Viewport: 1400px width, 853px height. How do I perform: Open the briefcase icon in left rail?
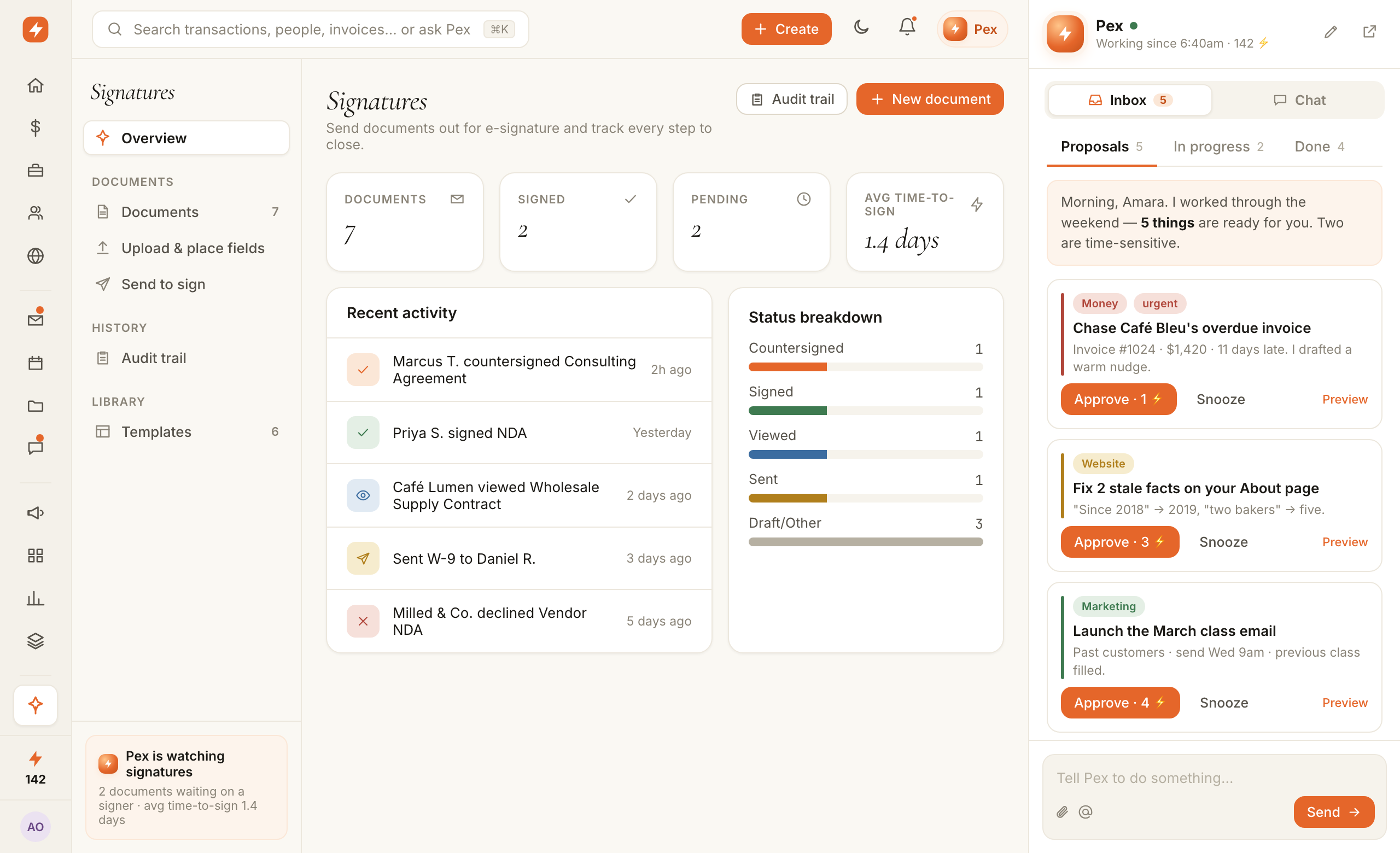coord(35,171)
